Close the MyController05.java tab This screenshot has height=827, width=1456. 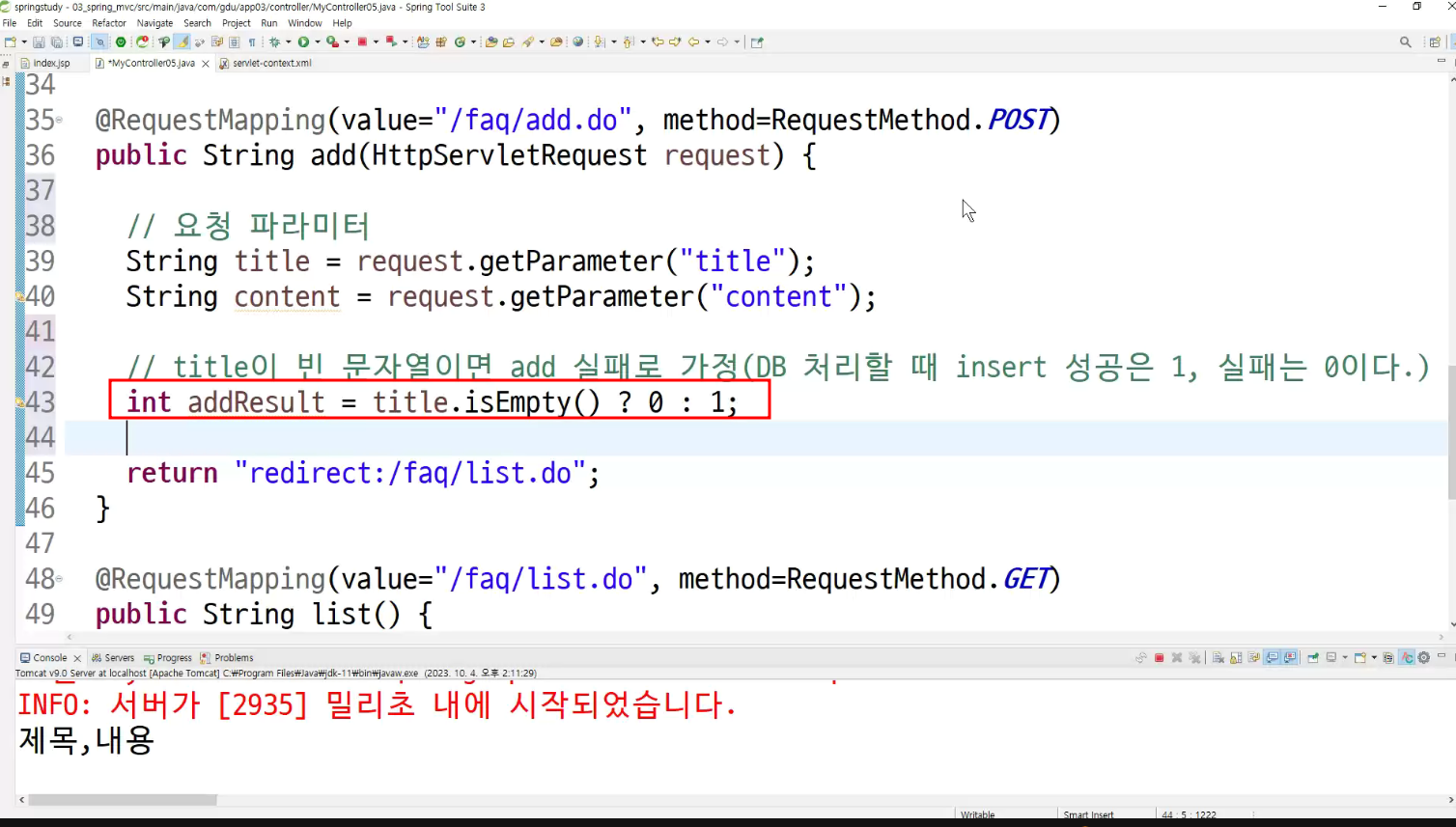205,64
